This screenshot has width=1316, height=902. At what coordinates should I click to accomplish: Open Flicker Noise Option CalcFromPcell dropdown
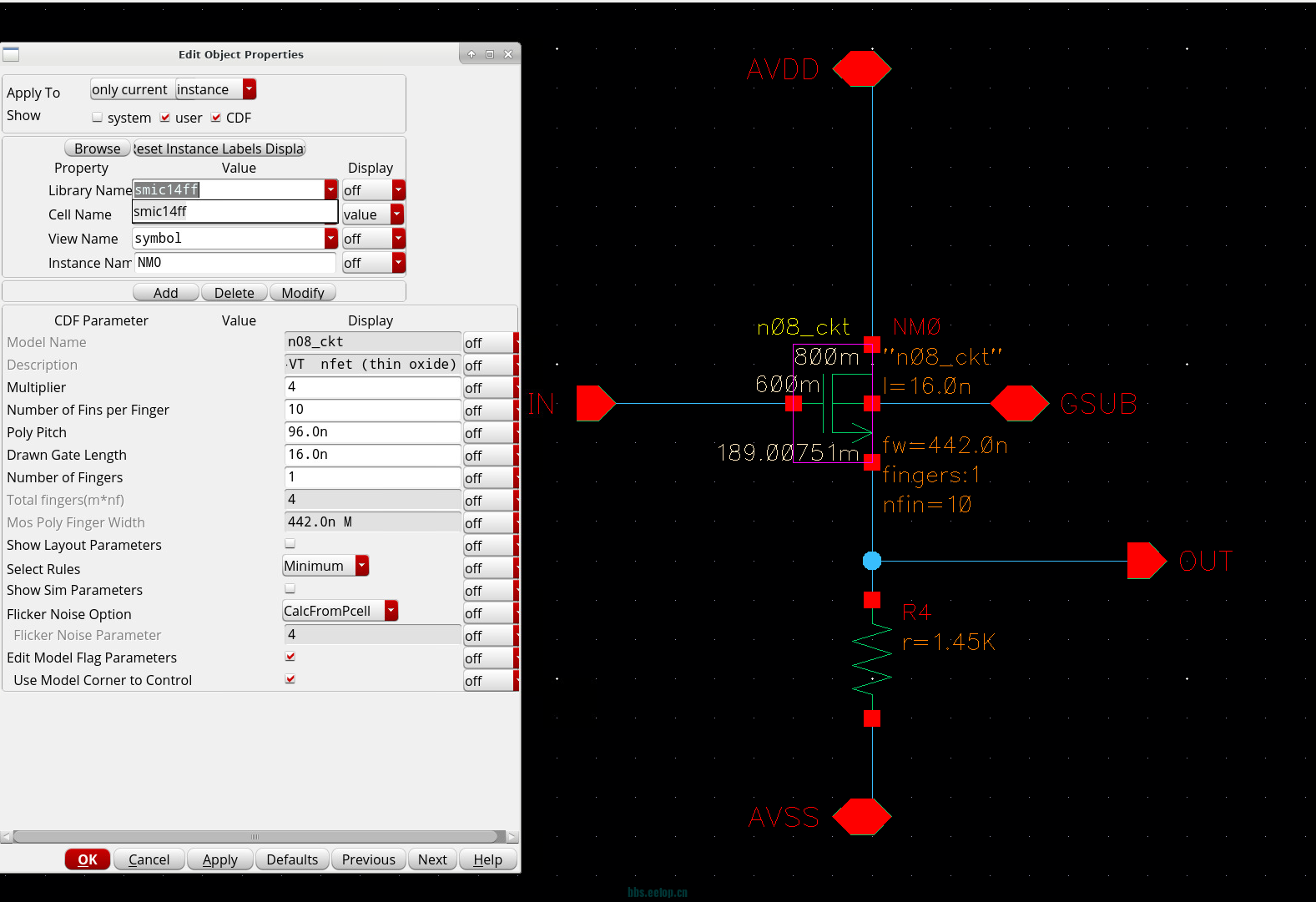[x=340, y=611]
